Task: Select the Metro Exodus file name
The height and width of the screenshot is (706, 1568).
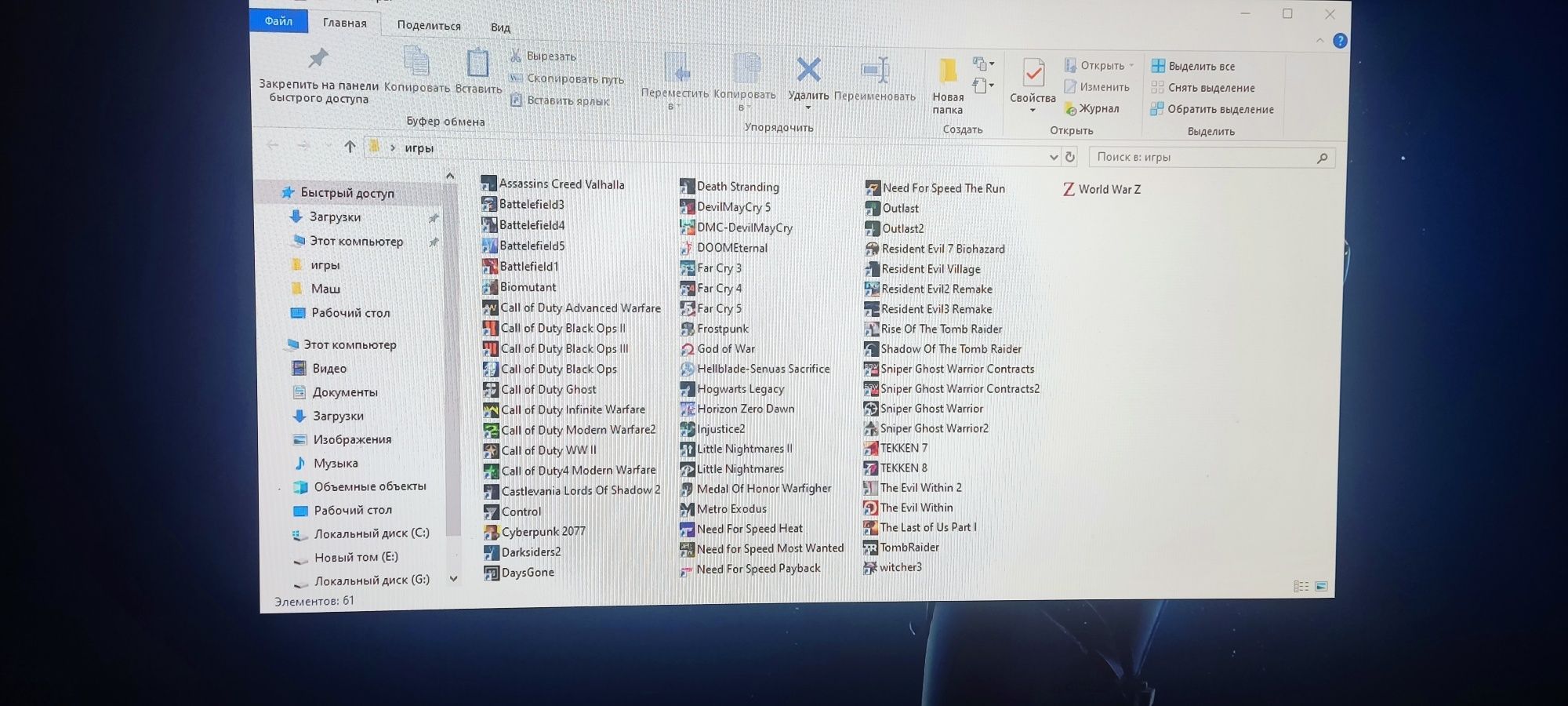Action: pos(732,509)
